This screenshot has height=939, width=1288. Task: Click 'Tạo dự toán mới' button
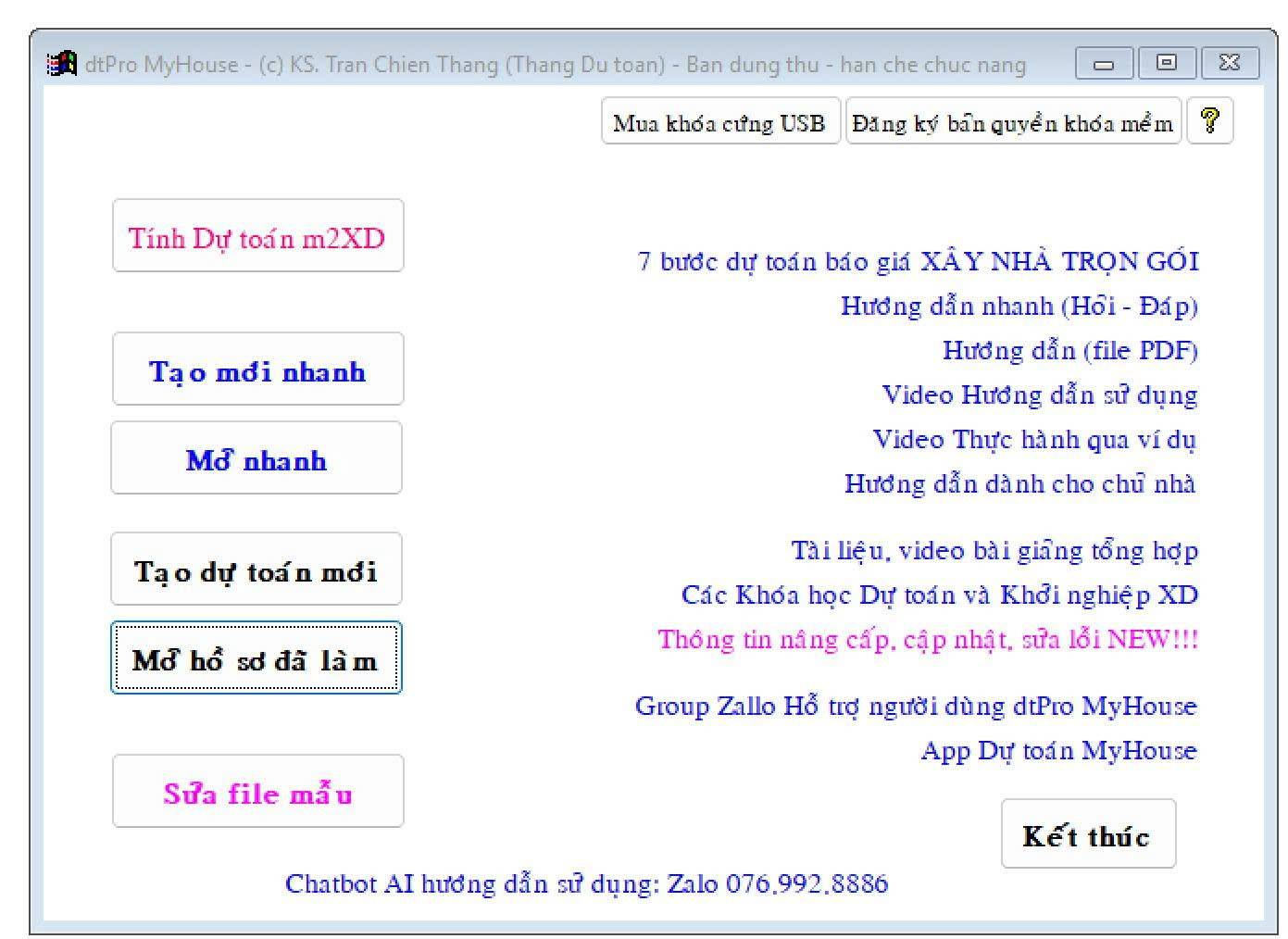point(256,570)
